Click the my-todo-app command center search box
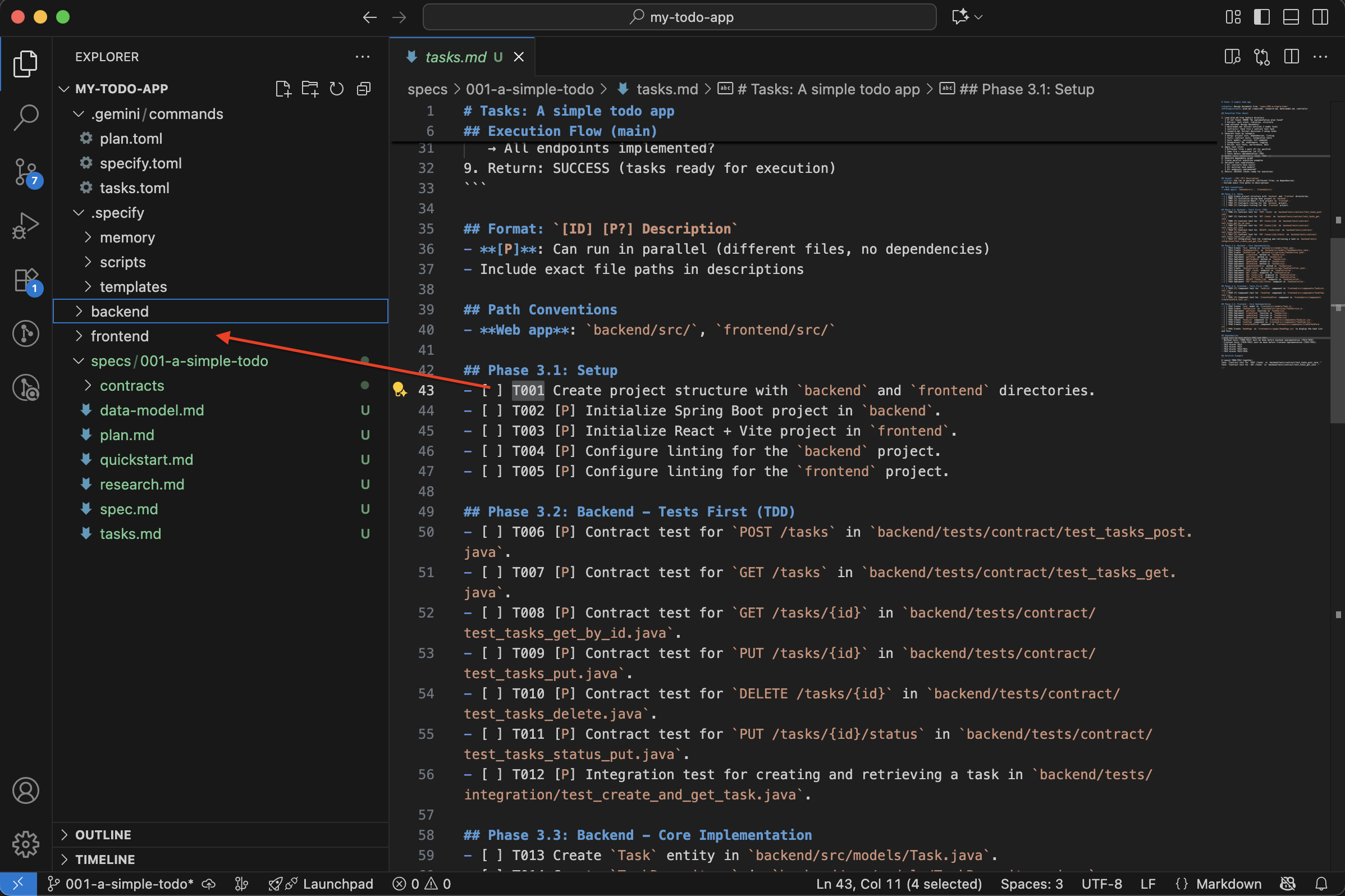Image resolution: width=1345 pixels, height=896 pixels. point(679,17)
